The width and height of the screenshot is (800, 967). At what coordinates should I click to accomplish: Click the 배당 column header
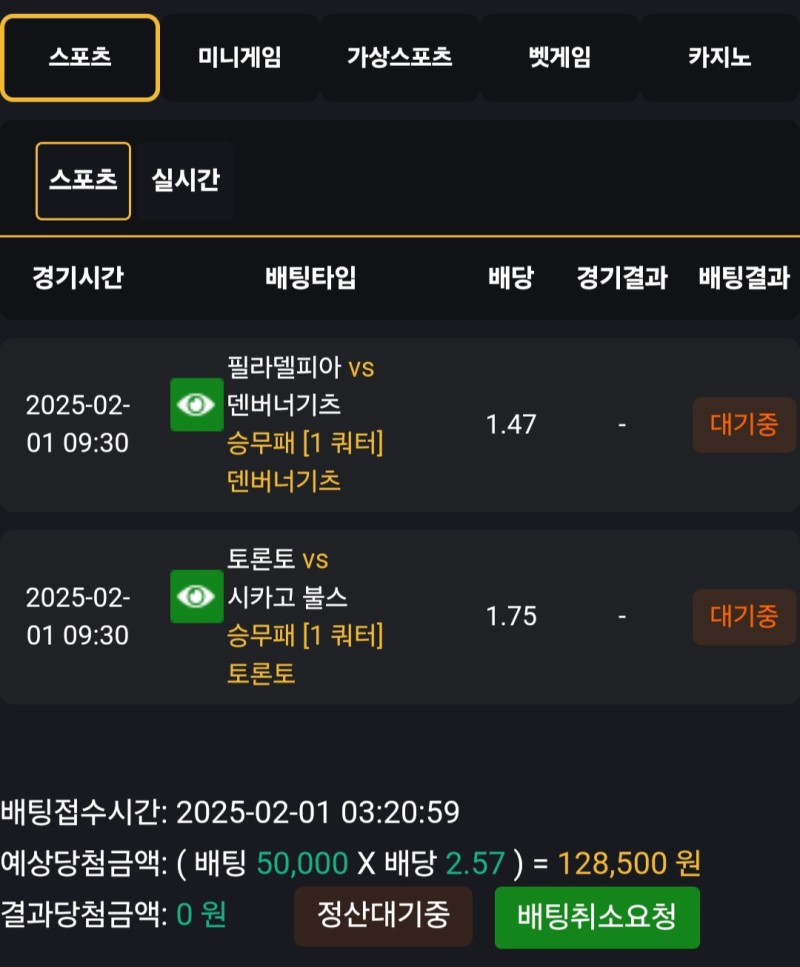510,278
